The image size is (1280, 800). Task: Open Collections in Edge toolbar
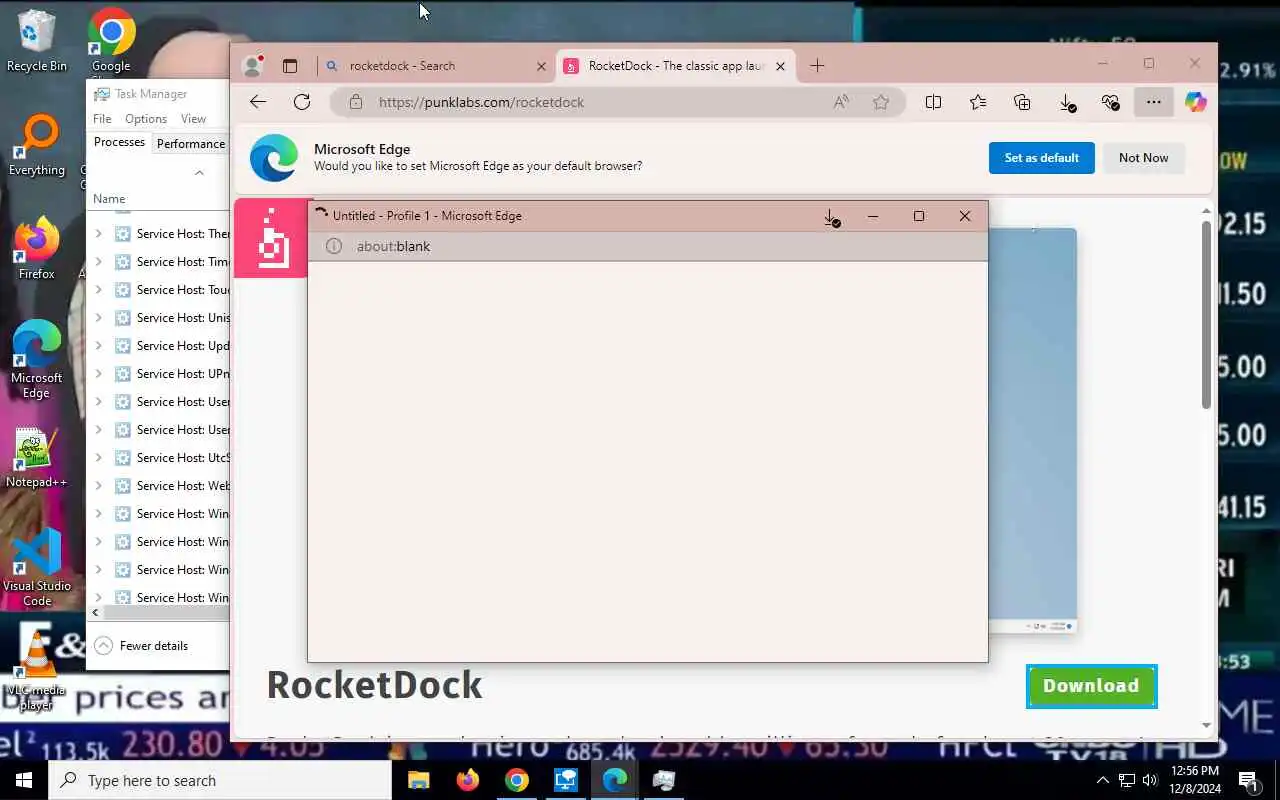tap(1022, 102)
